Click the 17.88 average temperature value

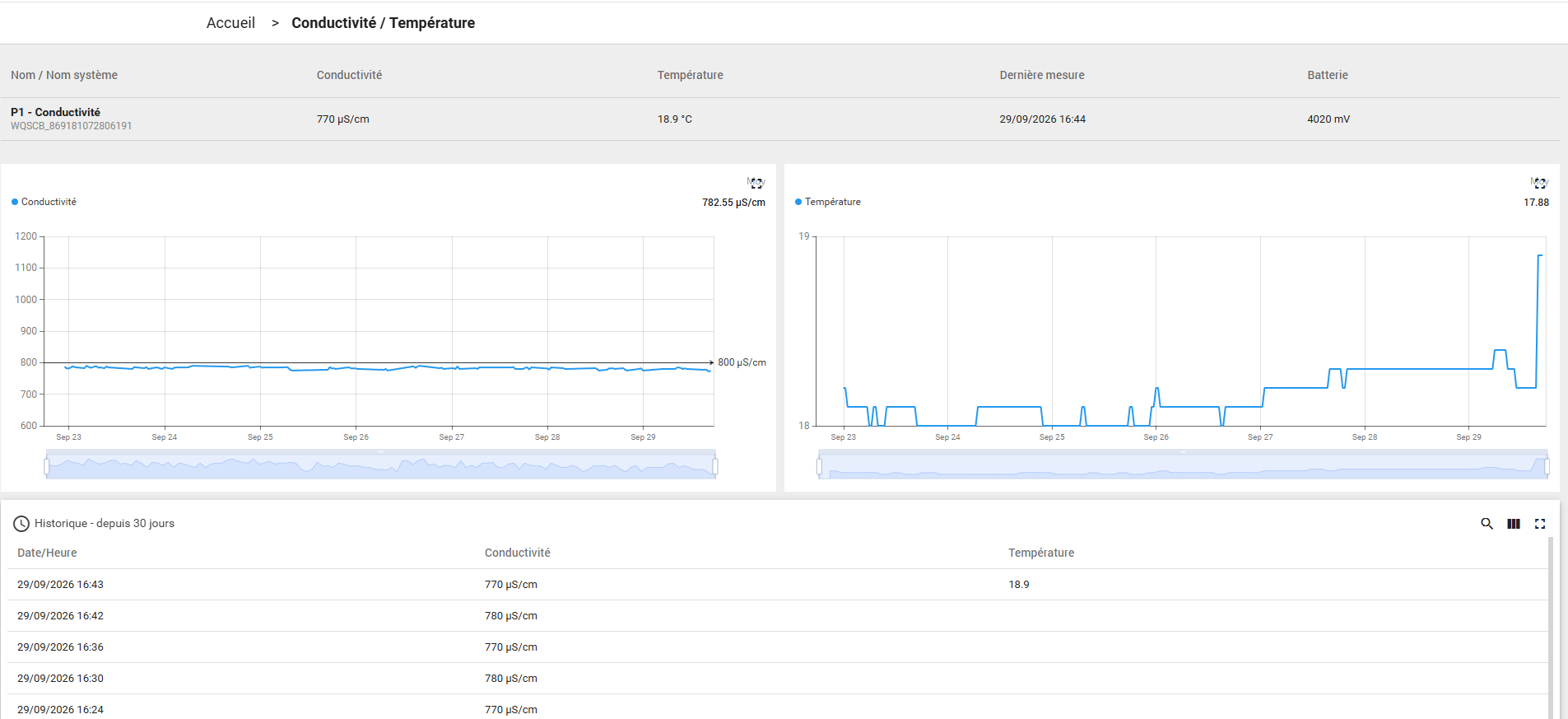[1536, 203]
